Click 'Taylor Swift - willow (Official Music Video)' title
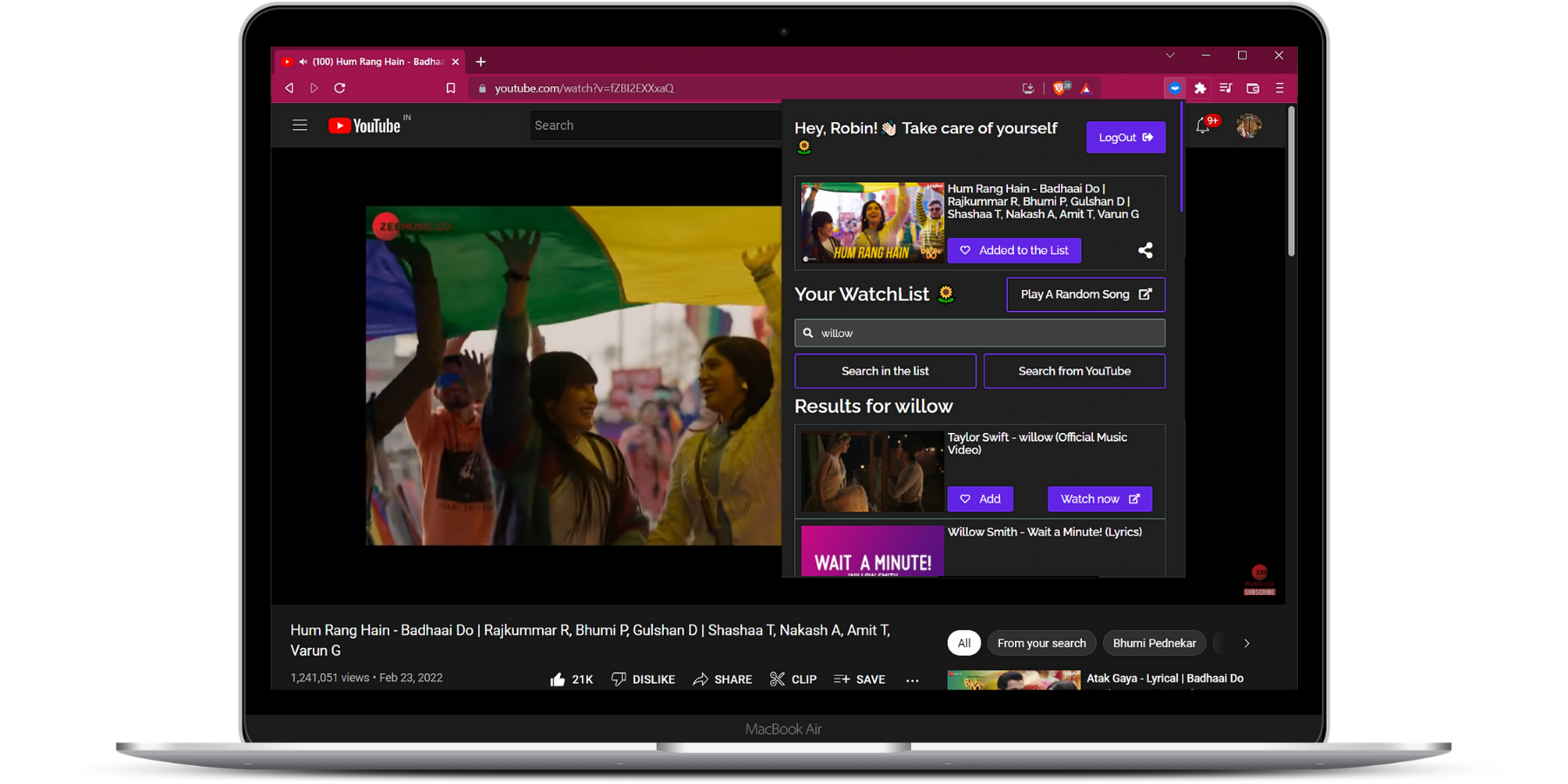This screenshot has width=1568, height=784. pos(1037,443)
